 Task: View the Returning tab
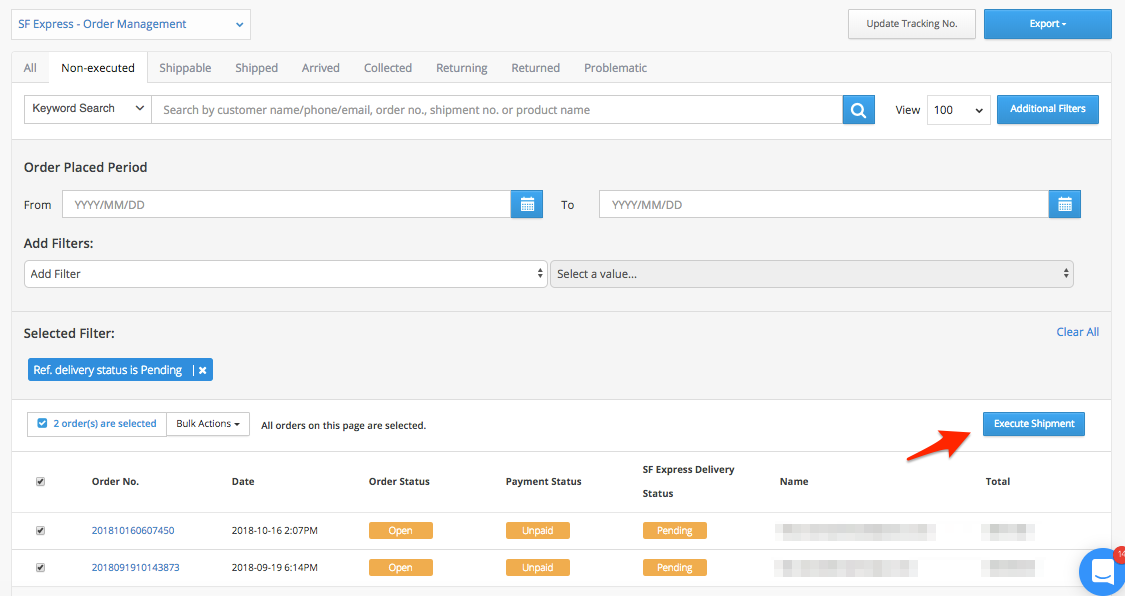point(461,68)
